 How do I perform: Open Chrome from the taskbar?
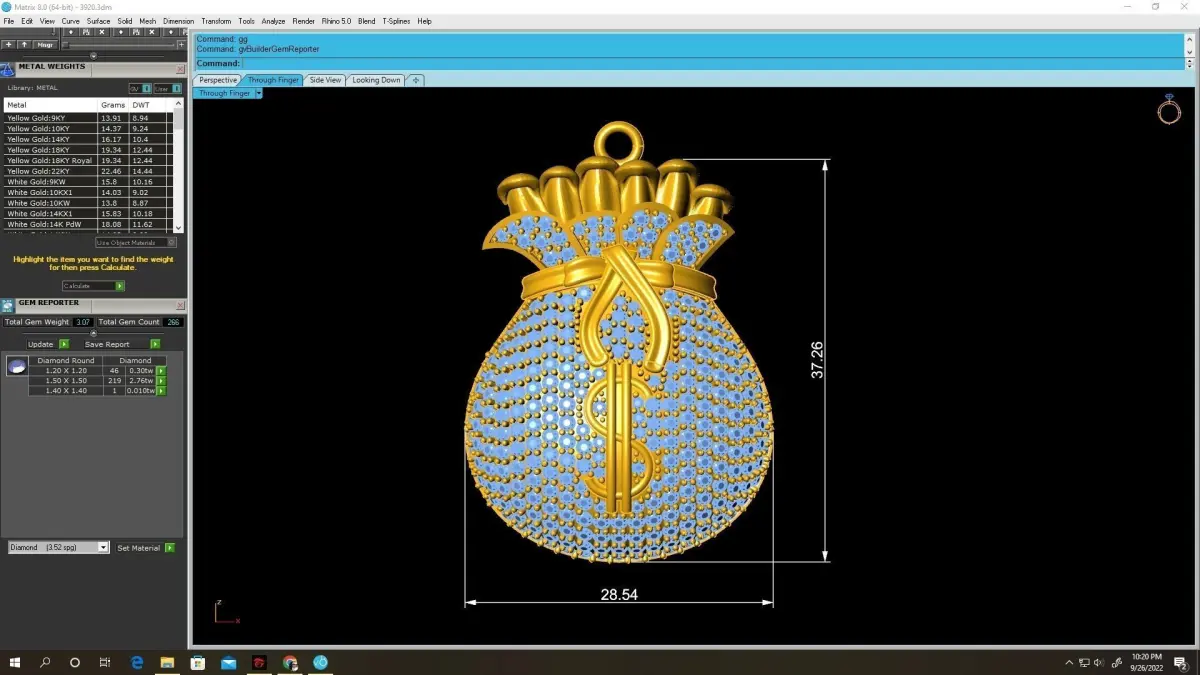pyautogui.click(x=290, y=662)
